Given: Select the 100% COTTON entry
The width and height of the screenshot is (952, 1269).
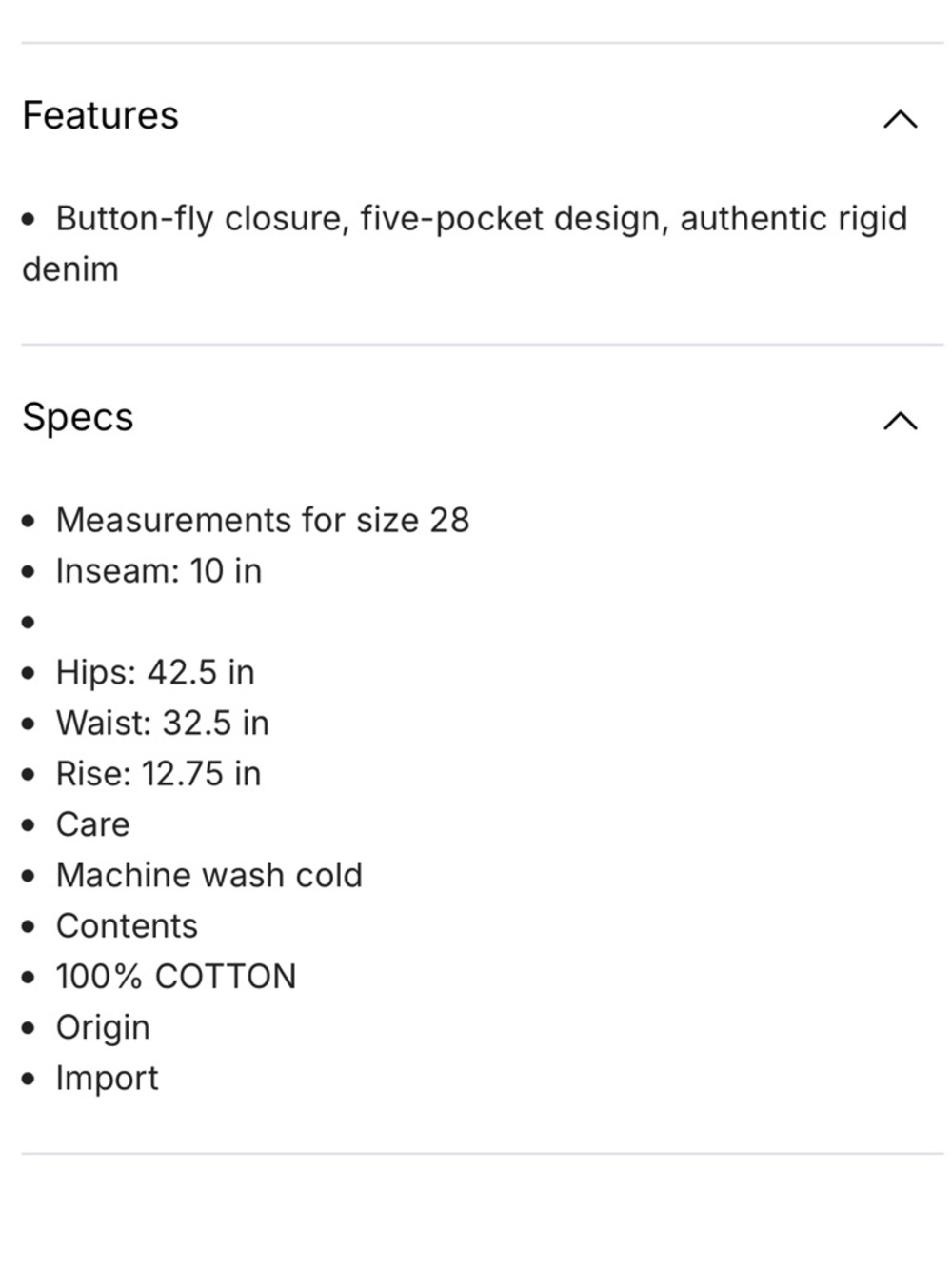Looking at the screenshot, I should coord(176,977).
